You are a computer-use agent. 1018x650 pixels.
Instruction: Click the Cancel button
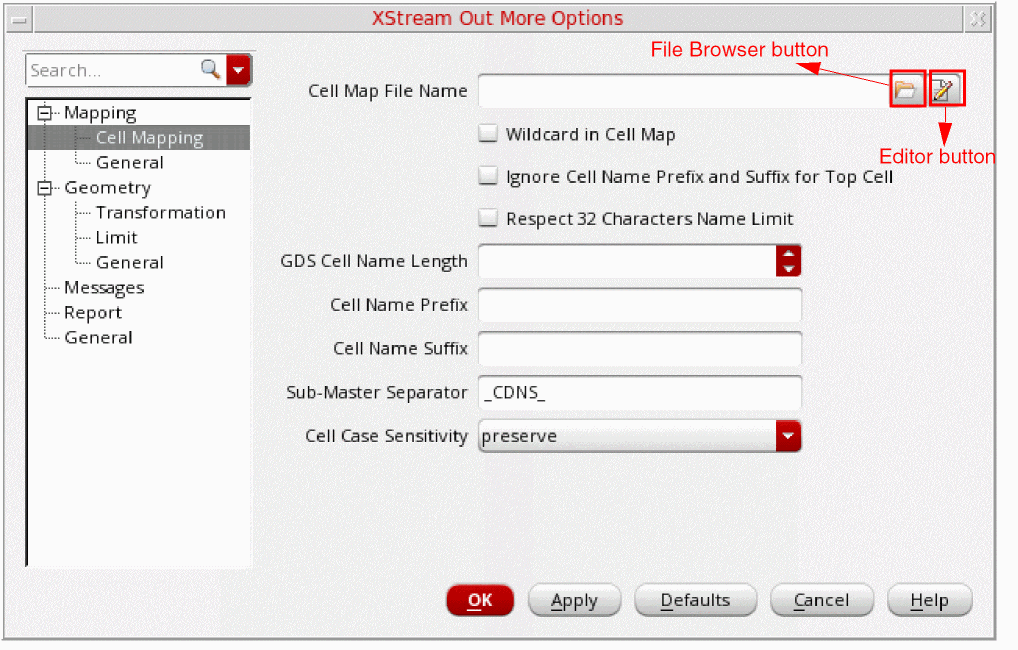point(821,600)
